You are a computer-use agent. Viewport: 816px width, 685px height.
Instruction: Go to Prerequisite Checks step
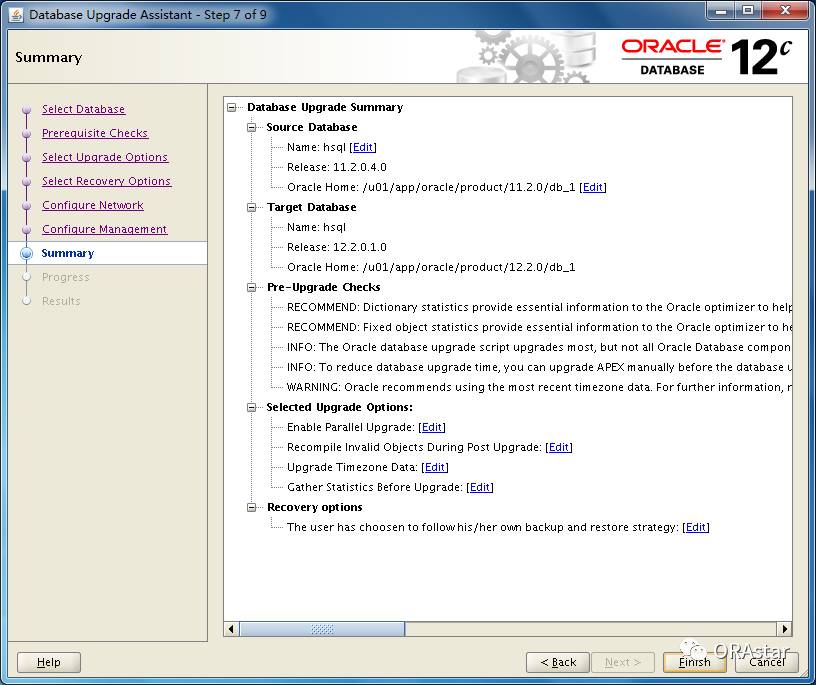[x=95, y=133]
